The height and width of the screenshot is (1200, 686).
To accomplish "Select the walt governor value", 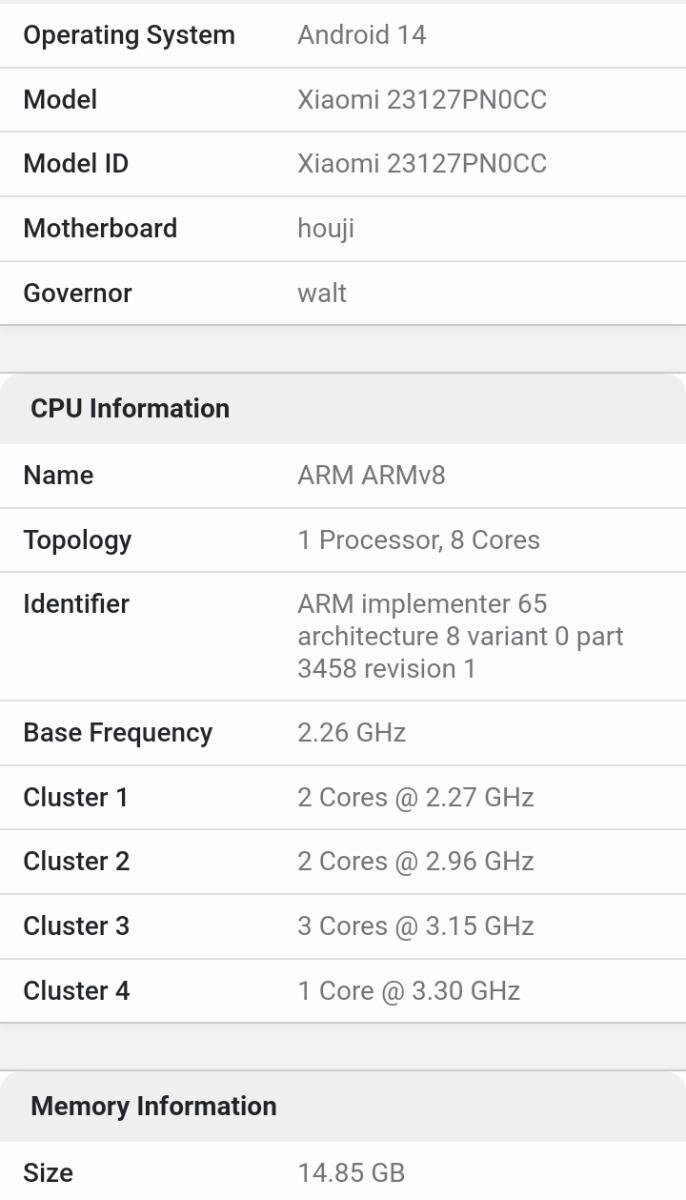I will click(x=322, y=293).
